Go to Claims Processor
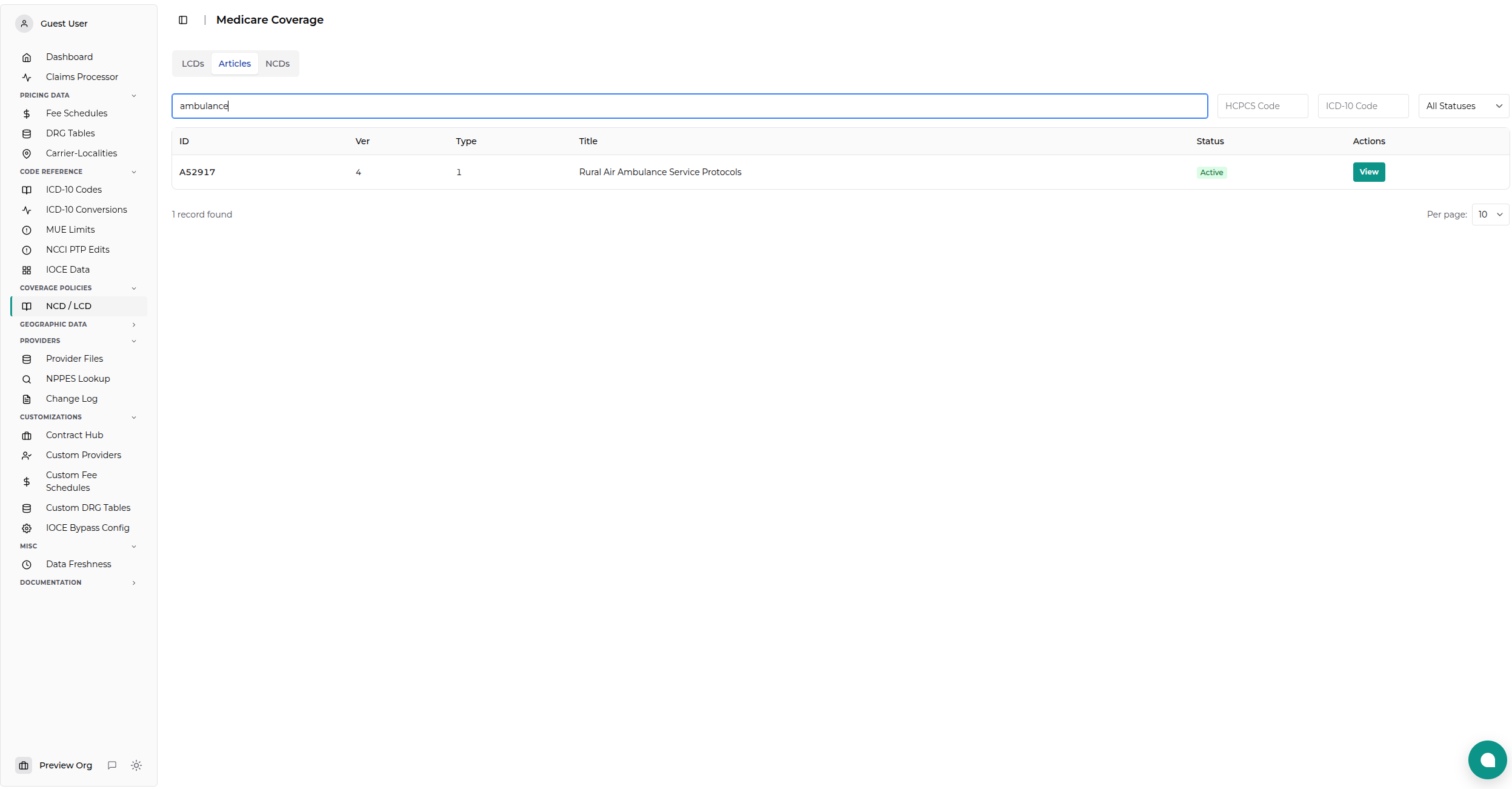 coord(79,77)
